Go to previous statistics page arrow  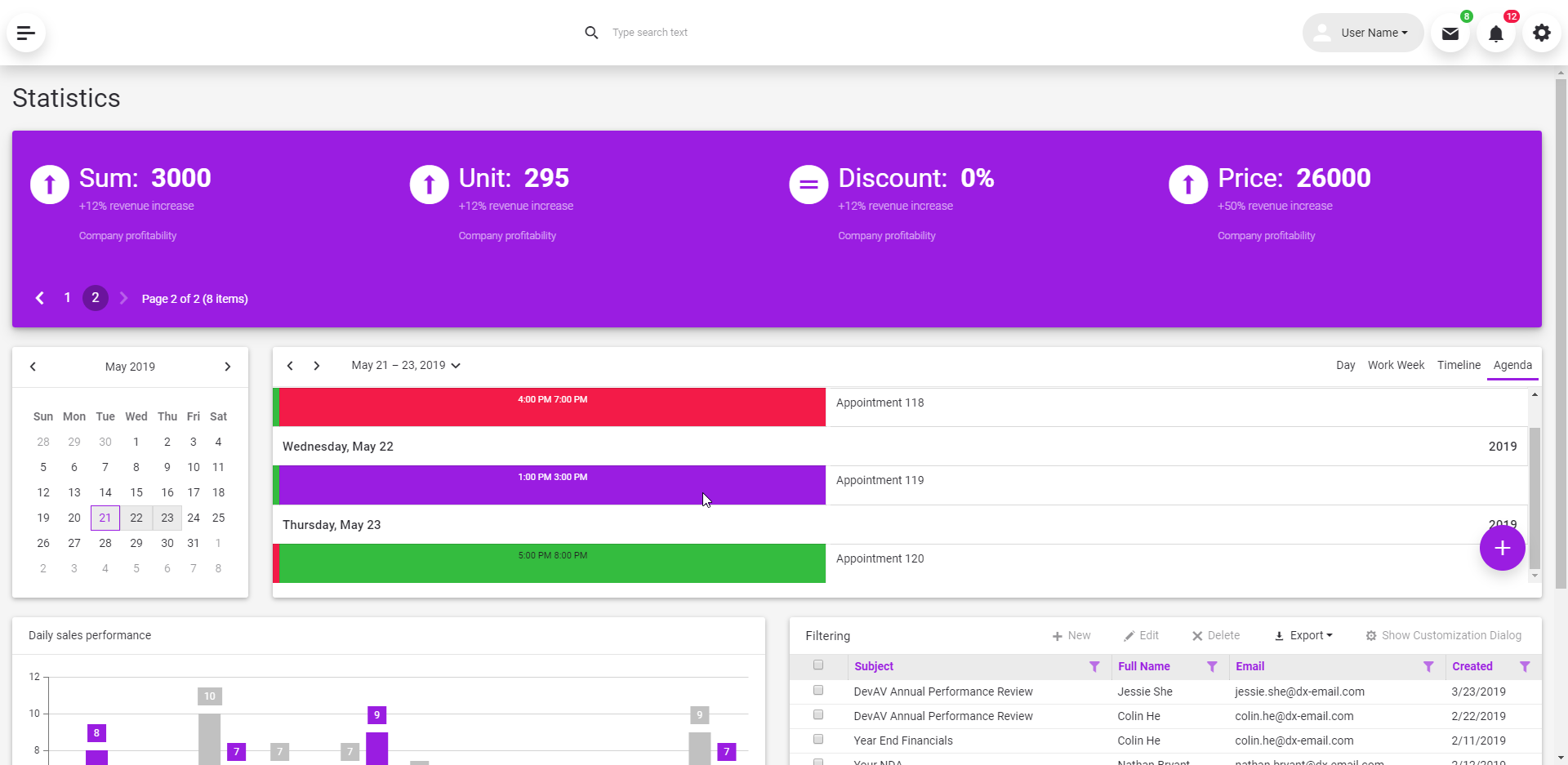tap(40, 298)
